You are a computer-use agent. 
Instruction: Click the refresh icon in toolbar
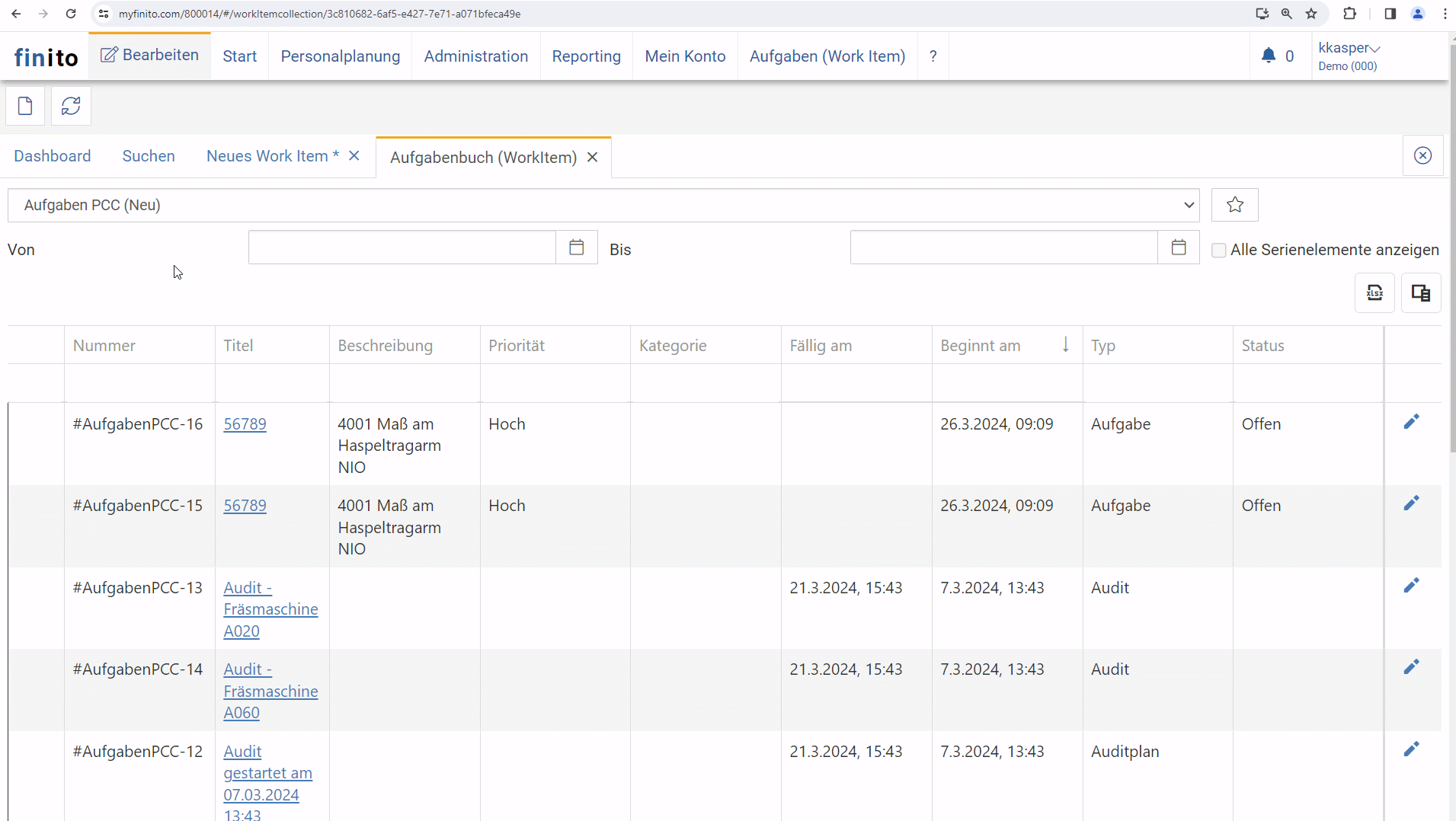point(71,106)
